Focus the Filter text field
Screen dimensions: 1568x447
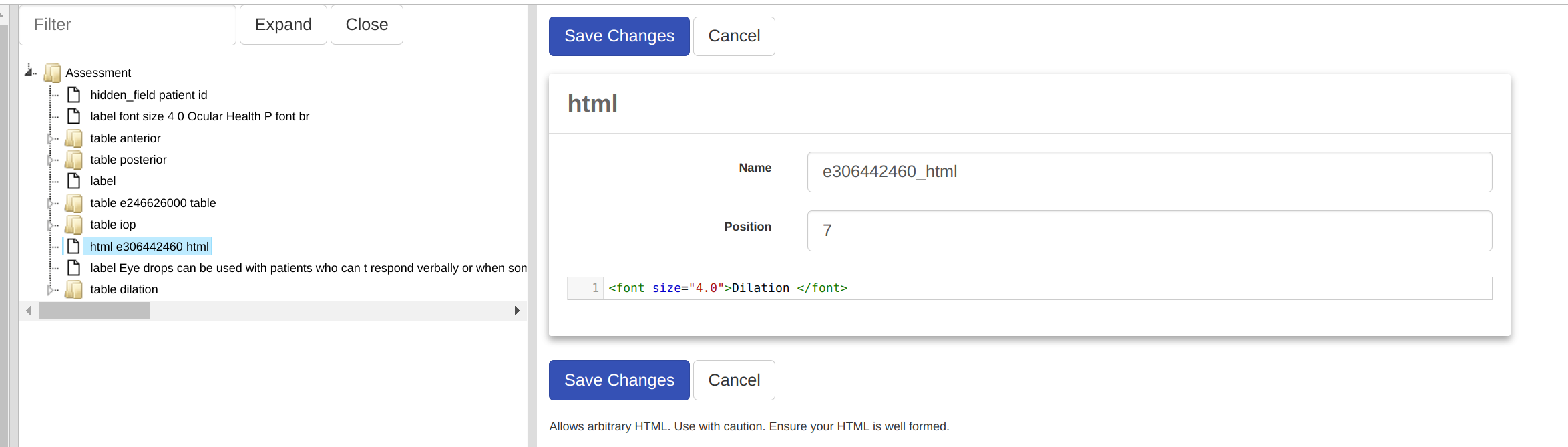click(128, 25)
